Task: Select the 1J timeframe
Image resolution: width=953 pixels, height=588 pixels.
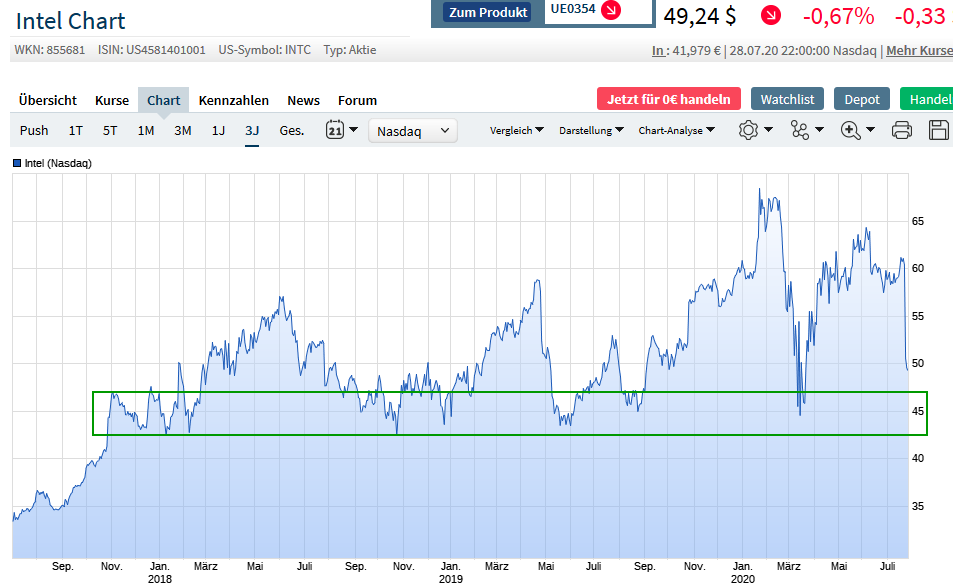Action: pyautogui.click(x=218, y=131)
